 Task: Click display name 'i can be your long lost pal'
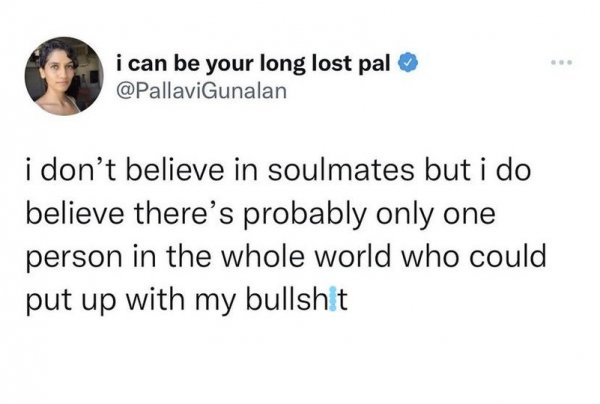(x=255, y=66)
